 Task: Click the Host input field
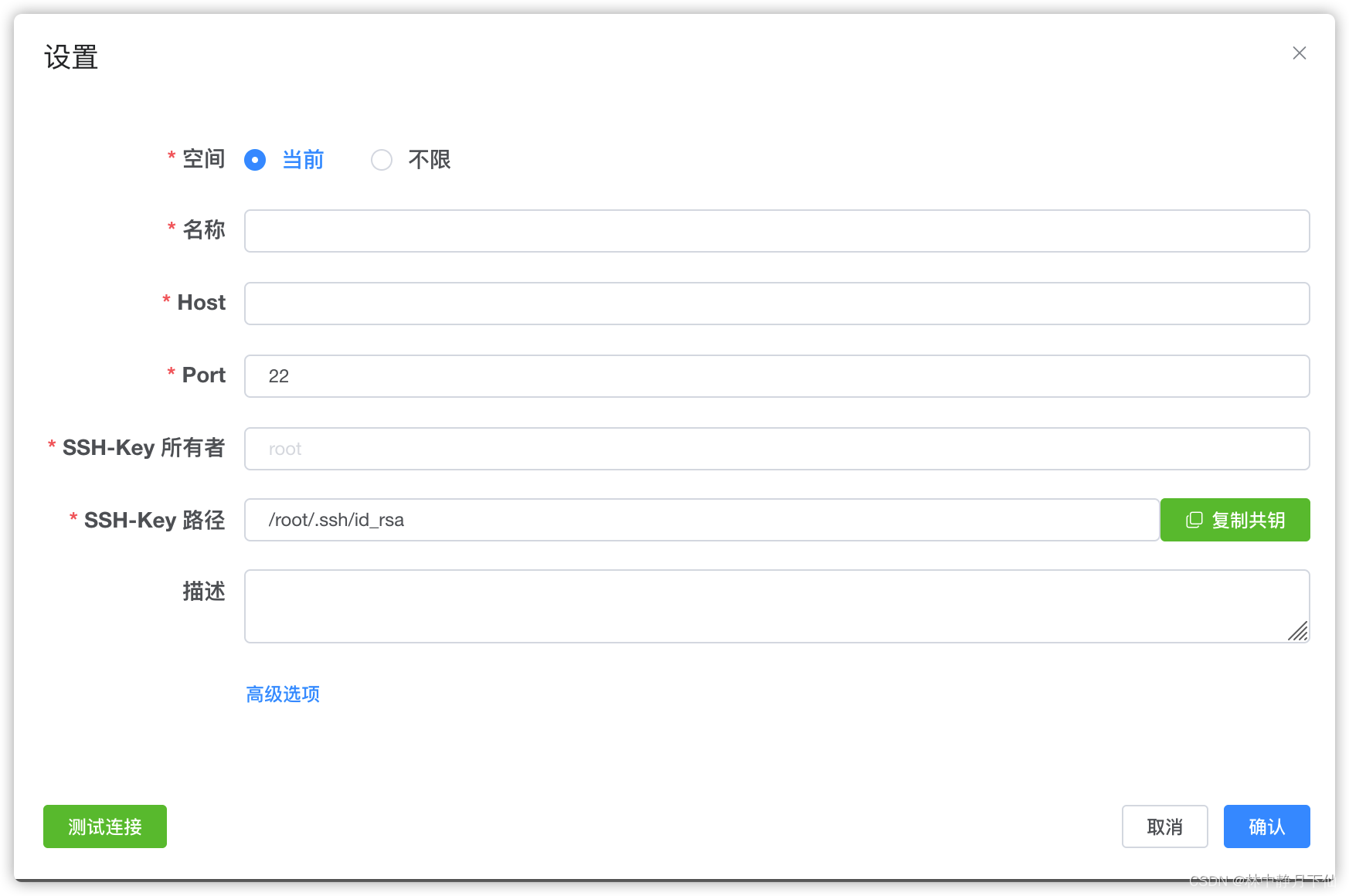click(x=776, y=303)
